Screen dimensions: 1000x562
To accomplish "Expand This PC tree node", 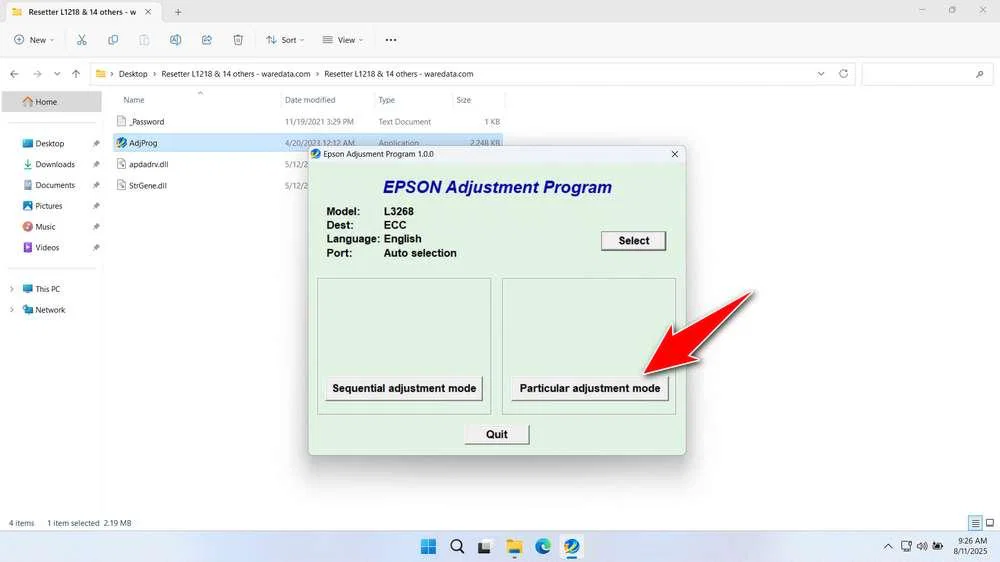I will coord(11,289).
